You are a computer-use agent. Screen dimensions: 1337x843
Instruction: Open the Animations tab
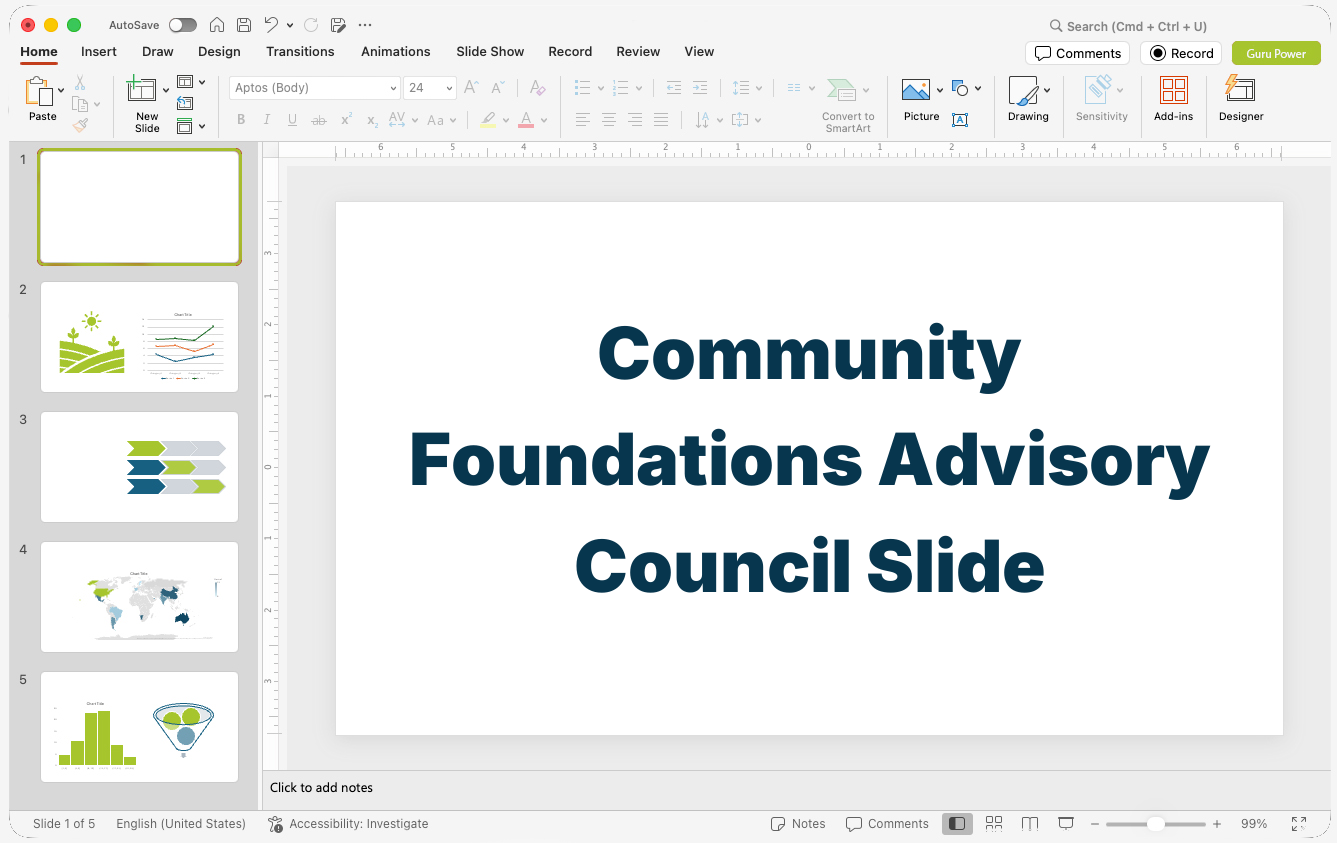[x=396, y=51]
